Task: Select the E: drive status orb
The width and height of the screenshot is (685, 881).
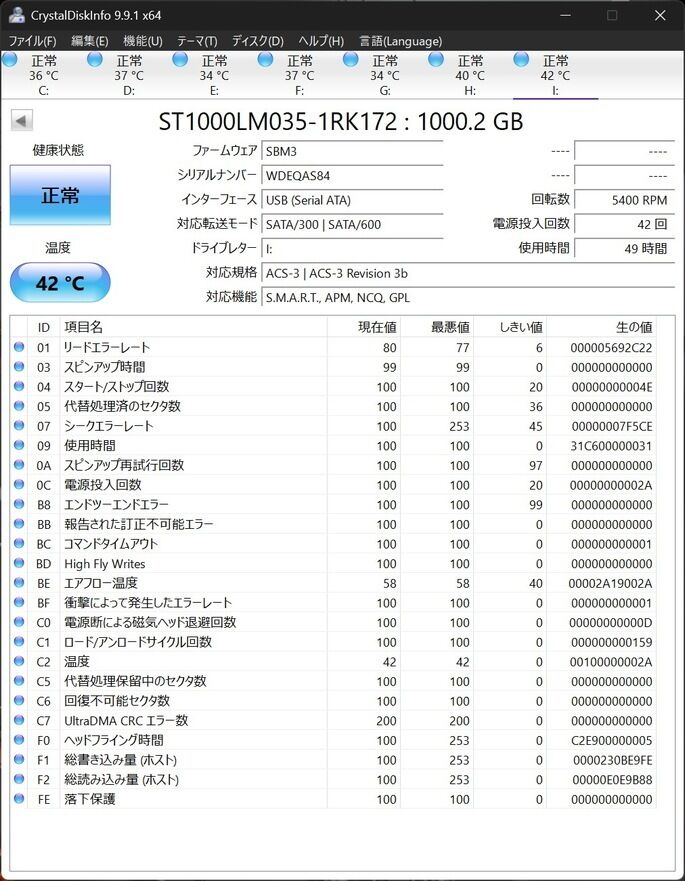Action: (180, 59)
